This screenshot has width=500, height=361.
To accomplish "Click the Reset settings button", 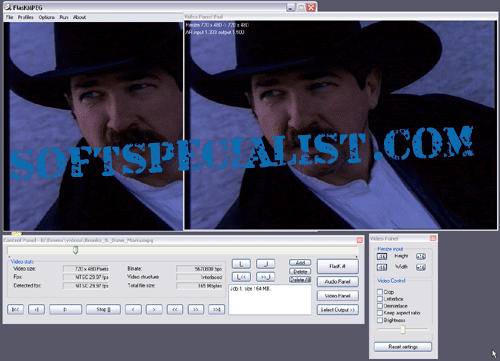I will (403, 347).
